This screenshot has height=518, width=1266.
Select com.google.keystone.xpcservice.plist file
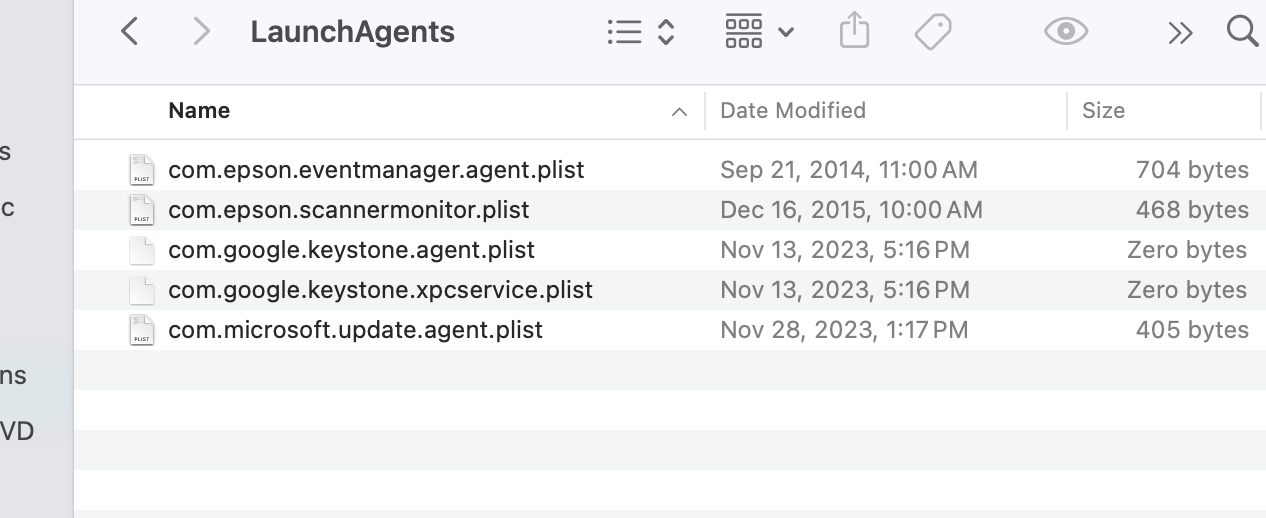380,290
